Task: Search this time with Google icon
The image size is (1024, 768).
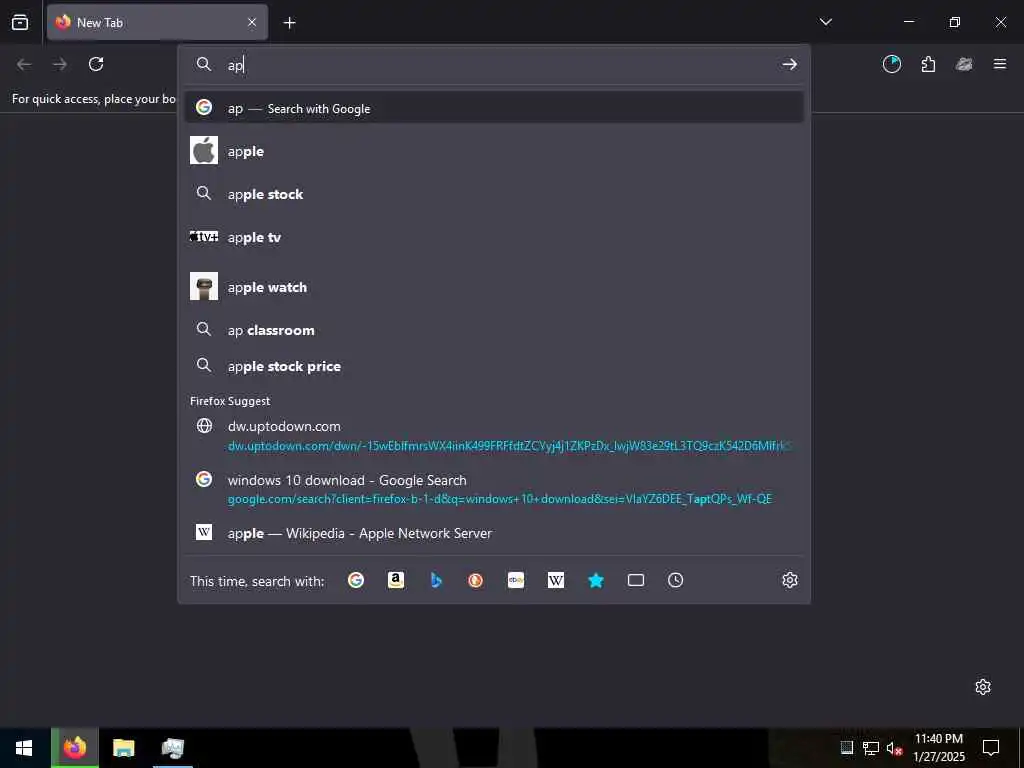Action: coord(356,580)
